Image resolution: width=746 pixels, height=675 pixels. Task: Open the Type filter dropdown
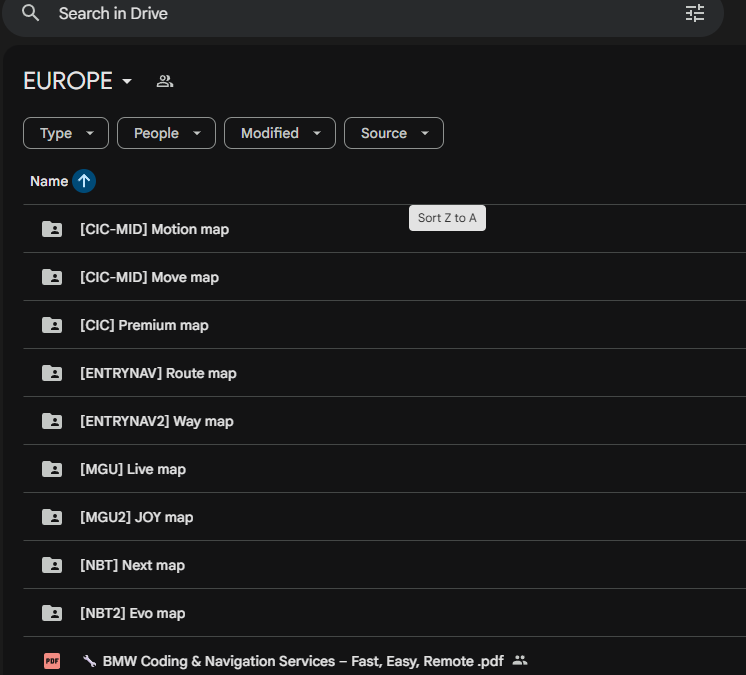[x=66, y=133]
